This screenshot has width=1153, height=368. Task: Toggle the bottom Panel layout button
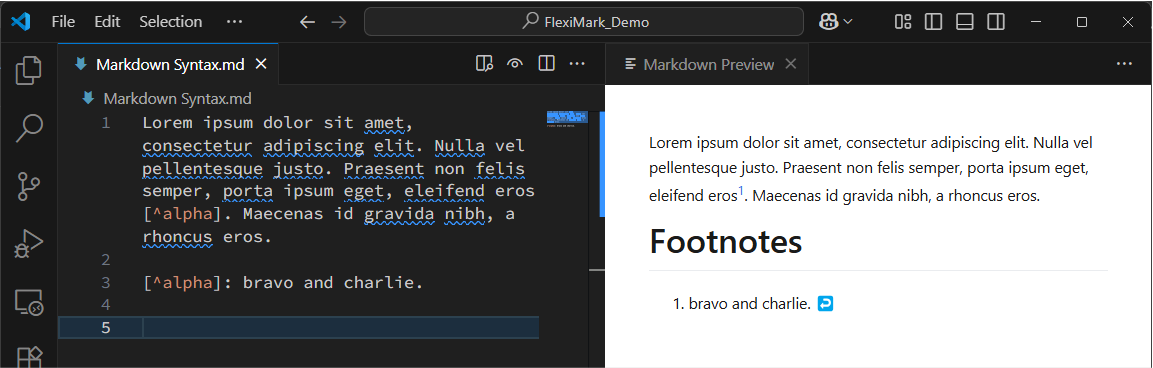(964, 22)
